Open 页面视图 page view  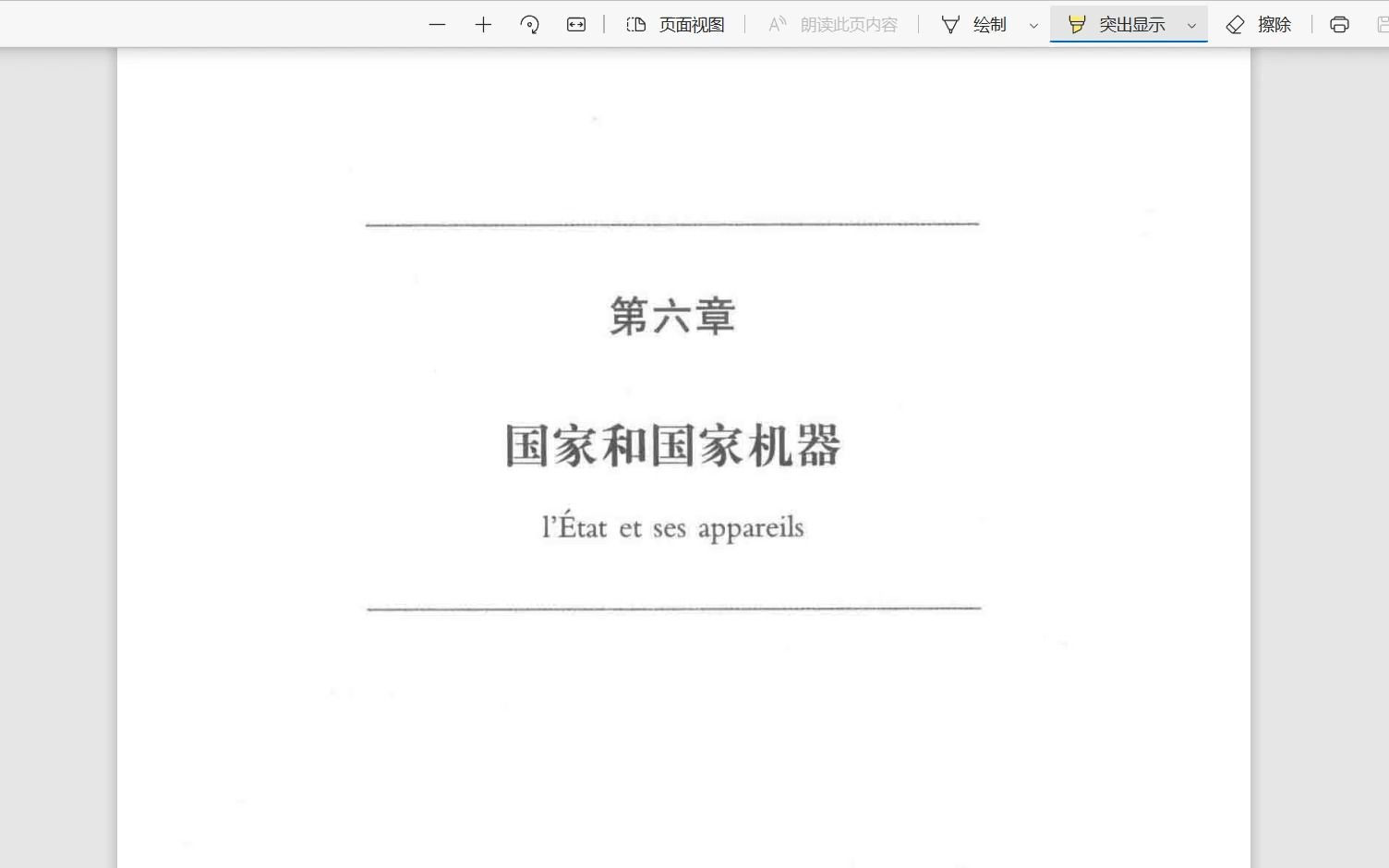[675, 25]
